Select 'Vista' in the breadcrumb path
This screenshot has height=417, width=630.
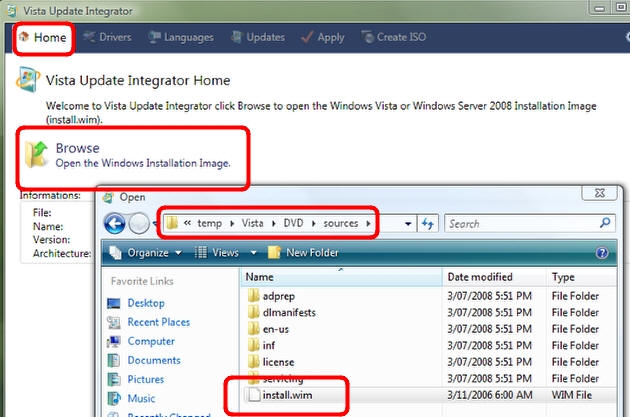coord(252,223)
